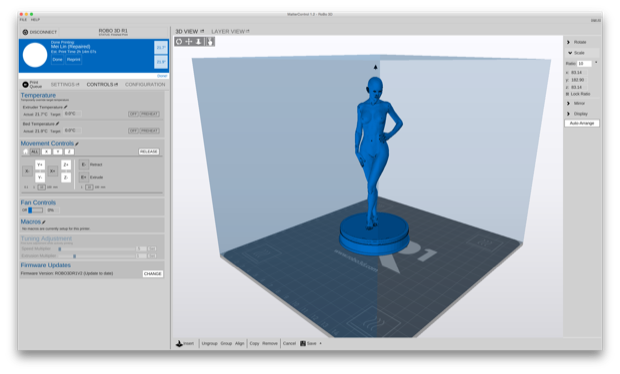Switch to the 3D VIEW tab
The width and height of the screenshot is (620, 374).
tap(187, 31)
